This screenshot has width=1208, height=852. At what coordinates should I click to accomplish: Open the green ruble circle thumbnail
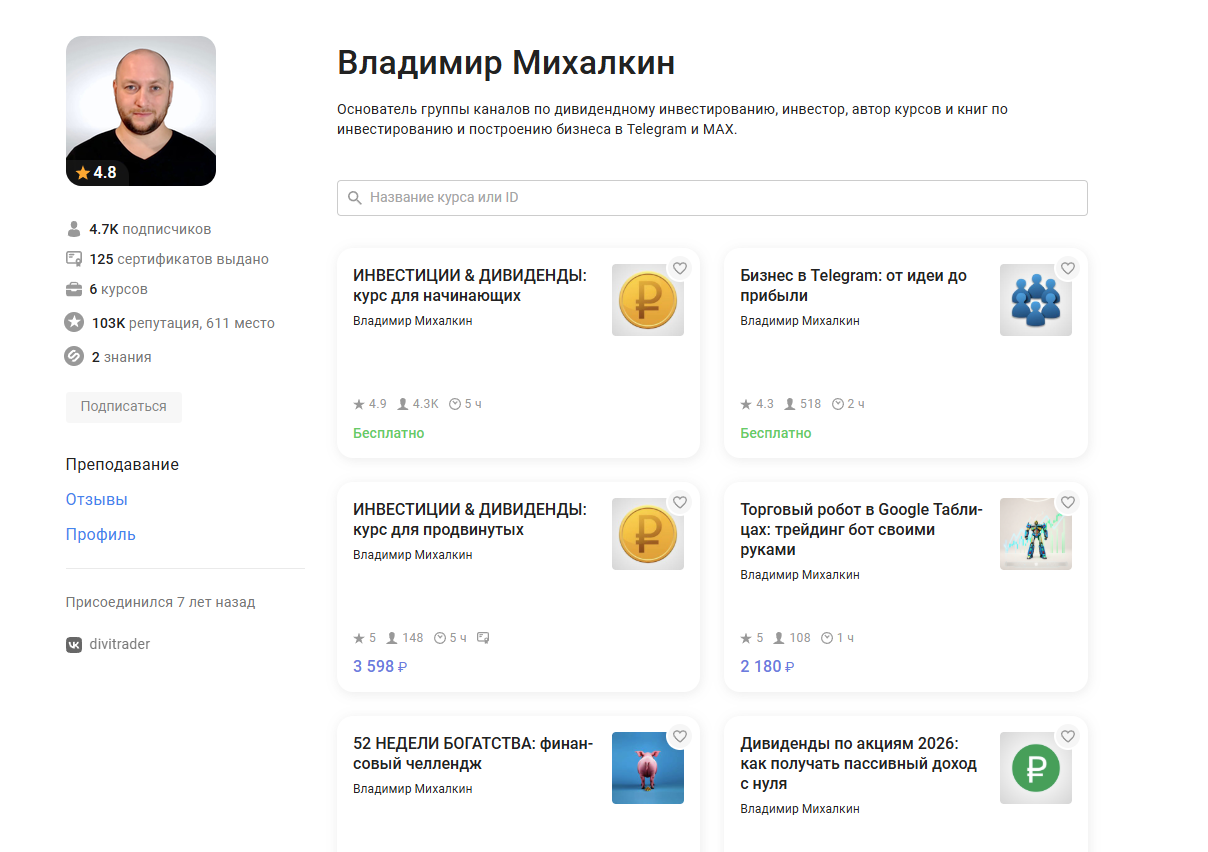(x=1036, y=768)
